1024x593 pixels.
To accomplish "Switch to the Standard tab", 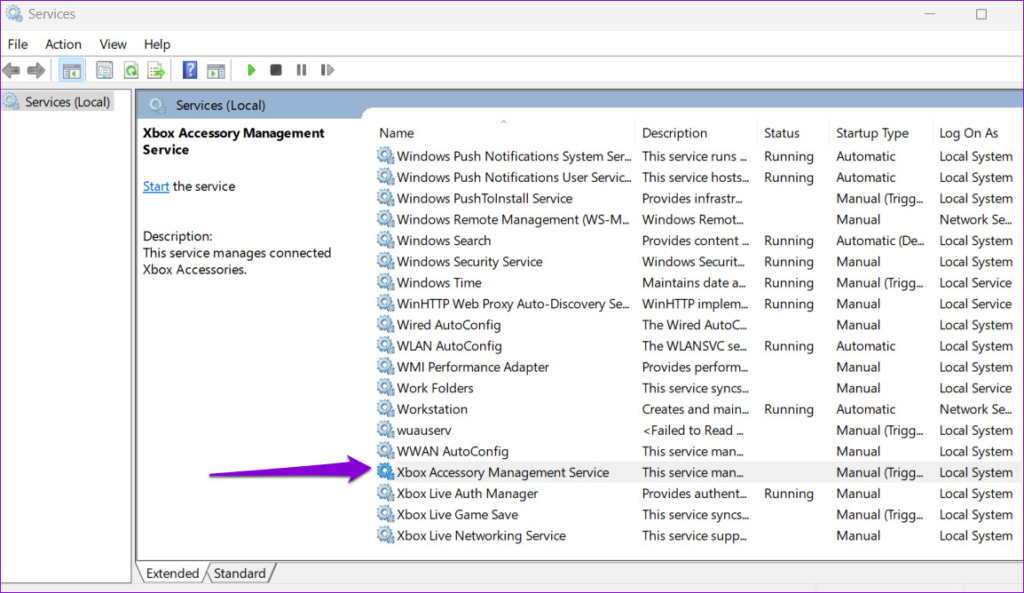I will 240,573.
